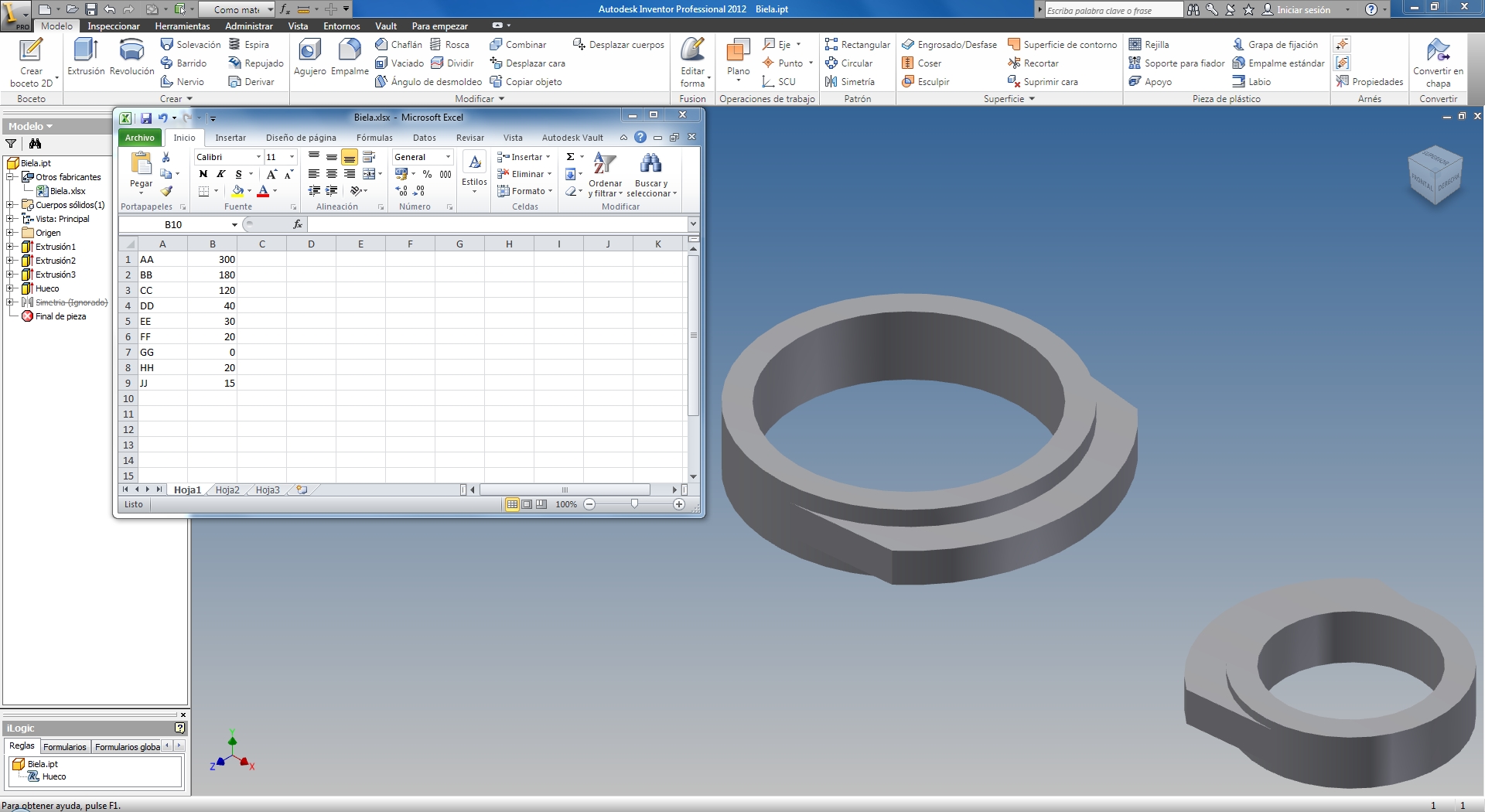The width and height of the screenshot is (1485, 812).
Task: Click the Excel zoom slider handle
Action: (x=634, y=504)
